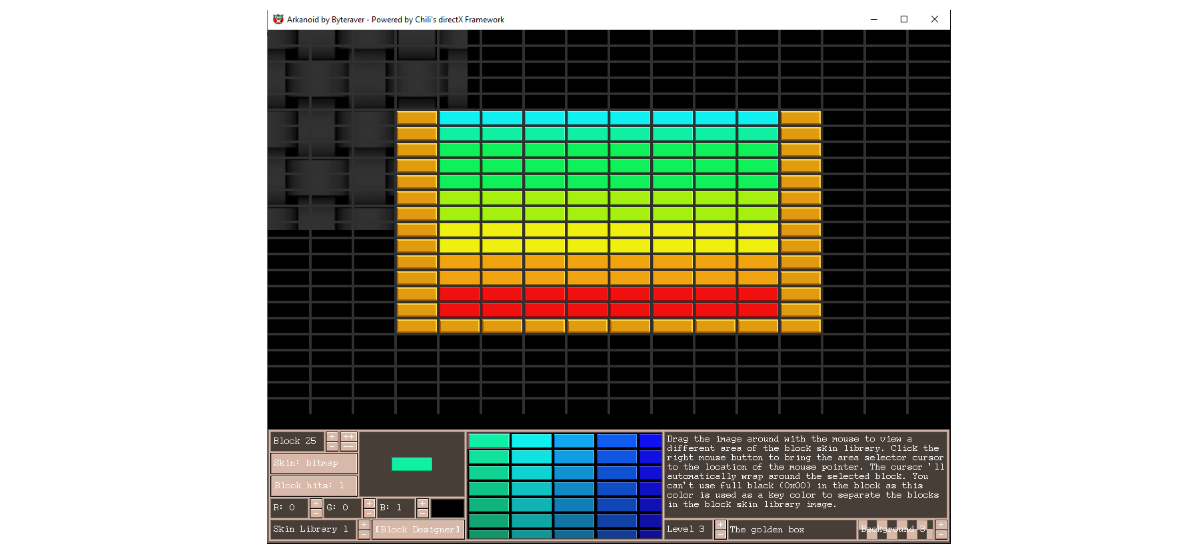Increase block number with single plus
Viewport: 1200px width, 550px height.
[332, 436]
